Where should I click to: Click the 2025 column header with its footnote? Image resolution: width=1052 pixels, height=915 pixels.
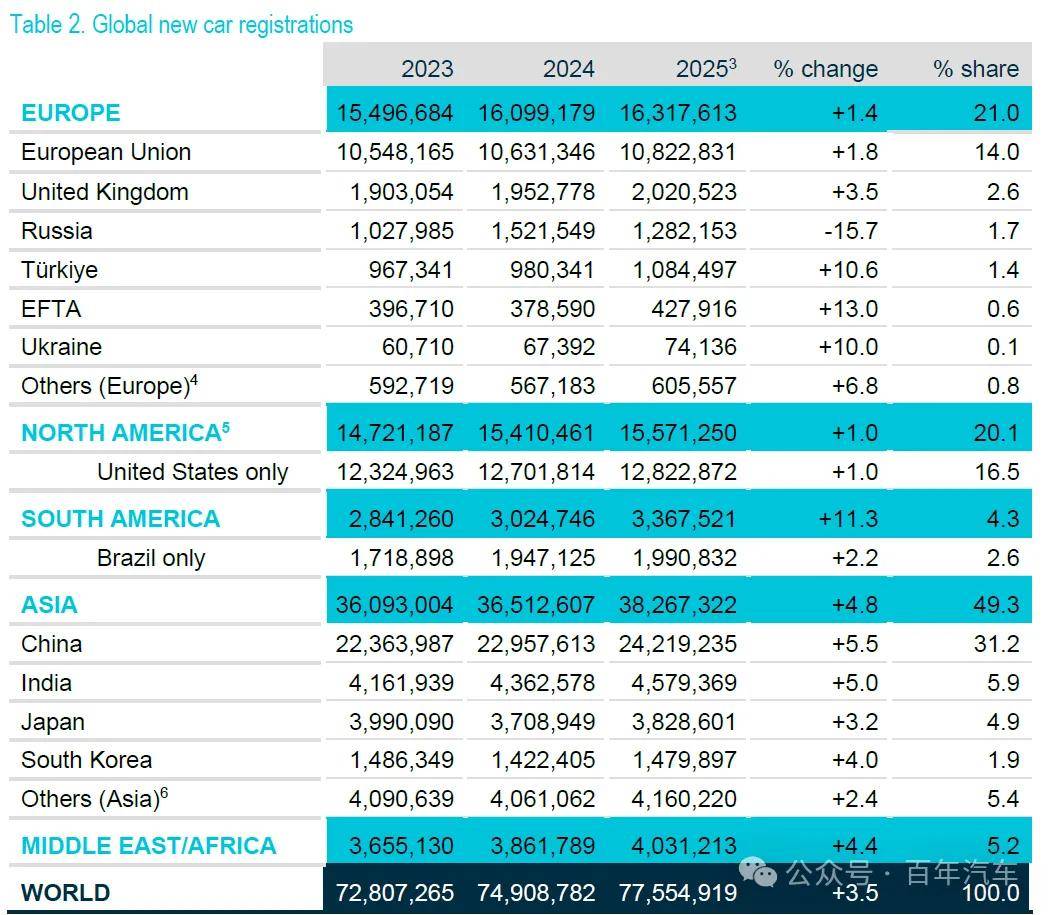tap(706, 68)
